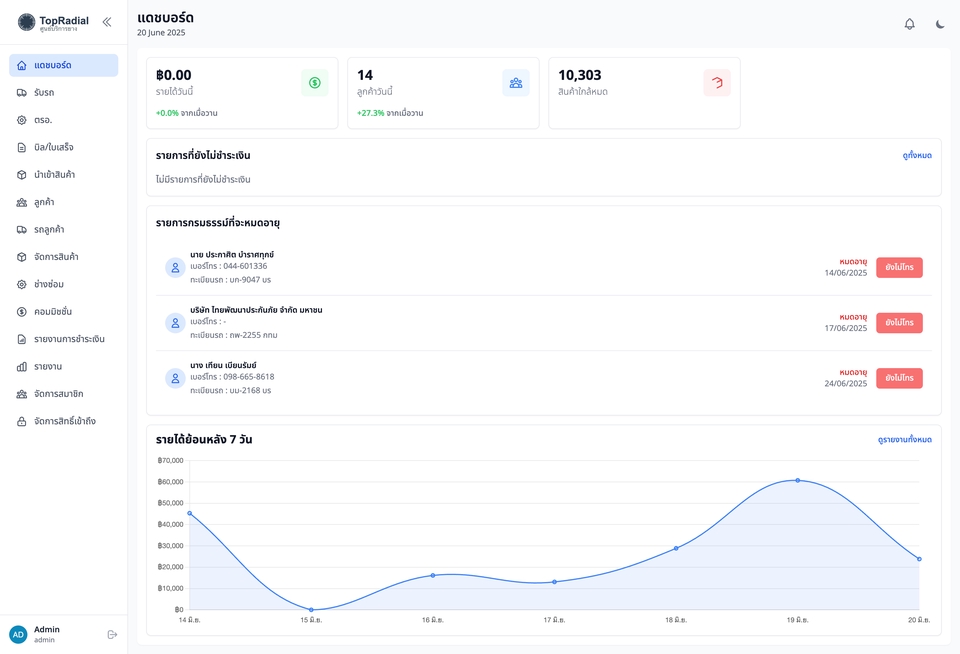Screen dimensions: 960x654
Task: Open คอมมิชชั่น page in the sidebar
Action: pyautogui.click(x=52, y=312)
